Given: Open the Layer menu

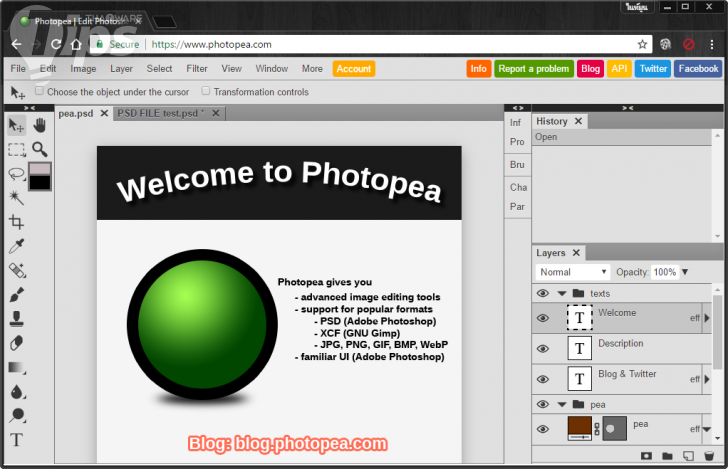Looking at the screenshot, I should coord(121,69).
